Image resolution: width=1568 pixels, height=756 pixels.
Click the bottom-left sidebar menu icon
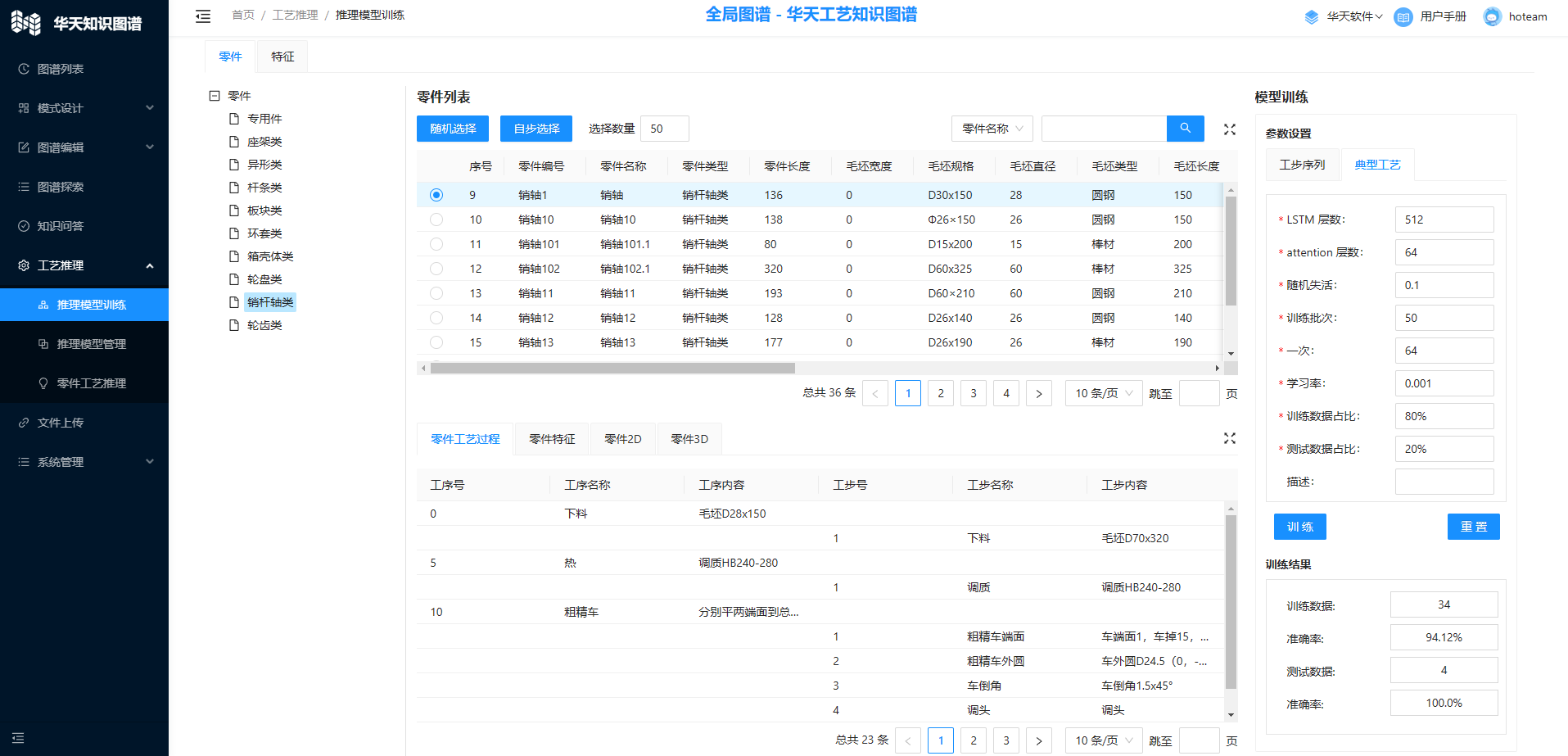18,738
